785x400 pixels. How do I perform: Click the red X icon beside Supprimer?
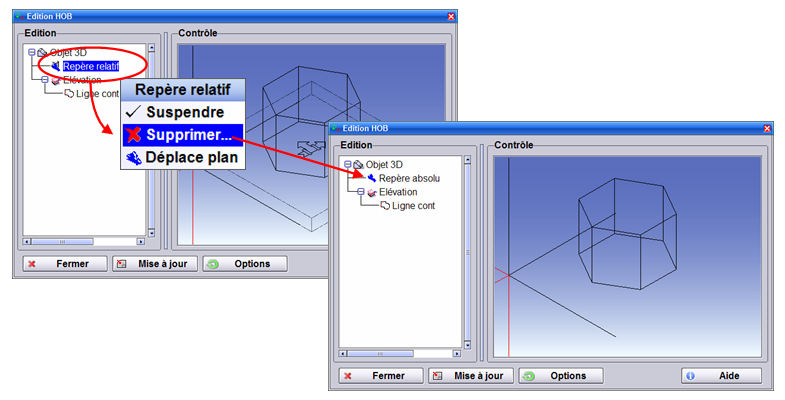click(x=133, y=135)
